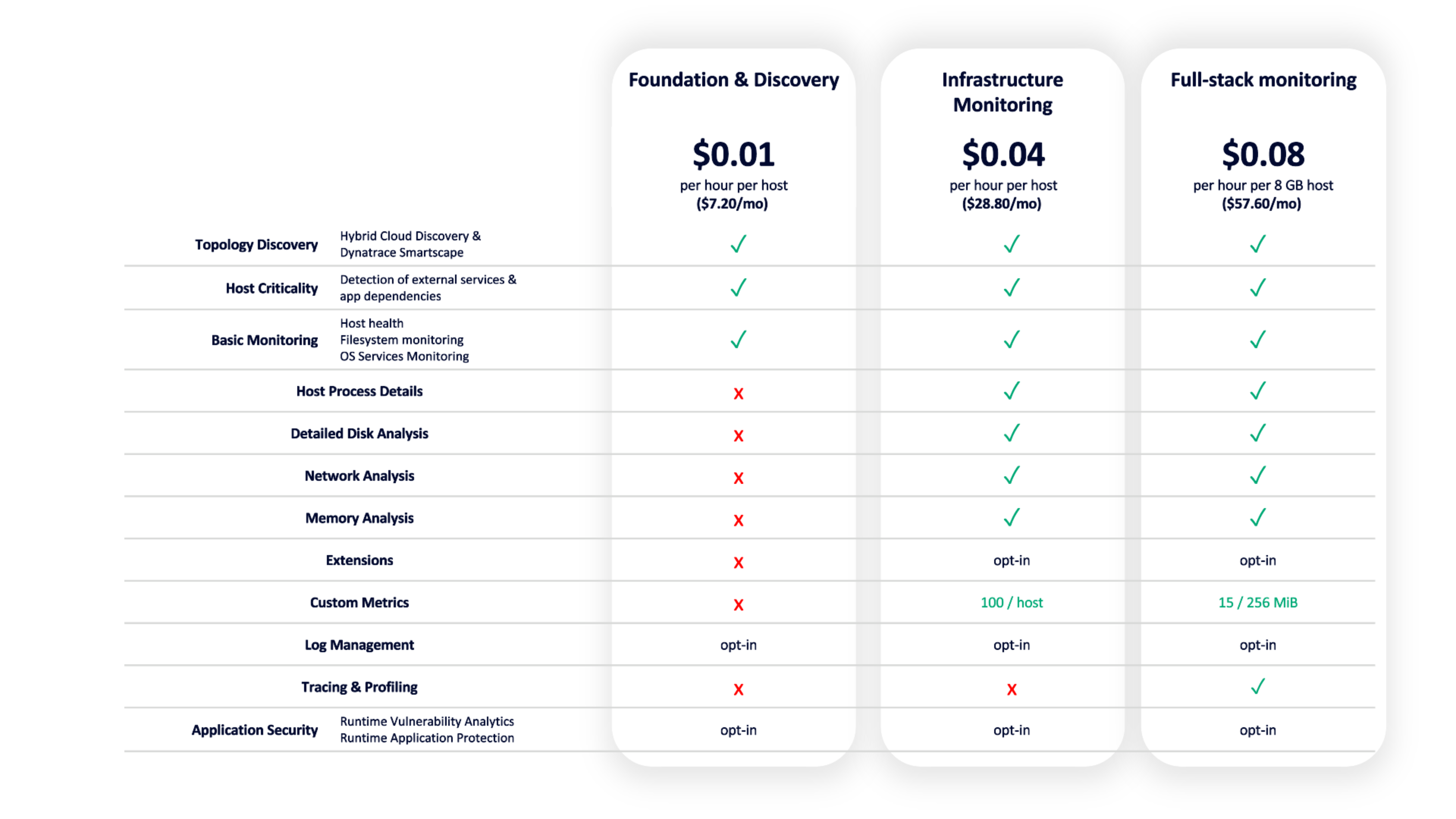This screenshot has height=819, width=1456.
Task: Select the Foundation & Discovery plan heading
Action: point(734,80)
